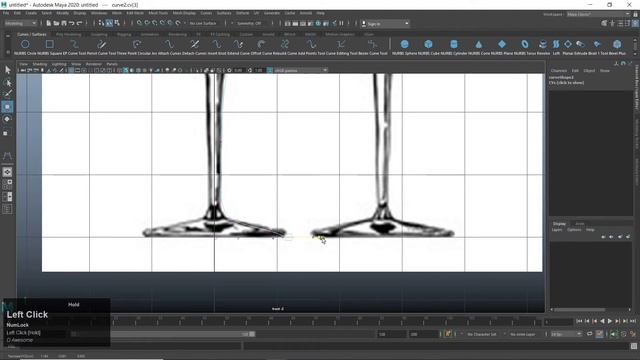The image size is (640, 360).
Task: Open the Sign In dropdown
Action: [x=385, y=24]
